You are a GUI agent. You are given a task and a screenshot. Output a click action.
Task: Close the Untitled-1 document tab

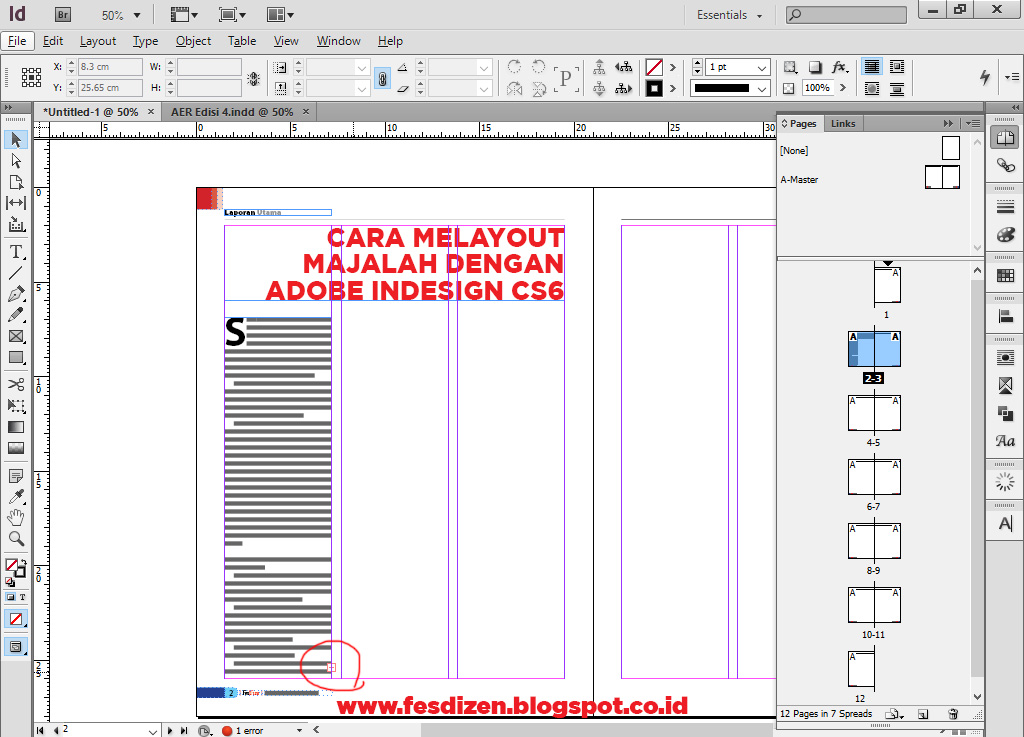coord(151,112)
